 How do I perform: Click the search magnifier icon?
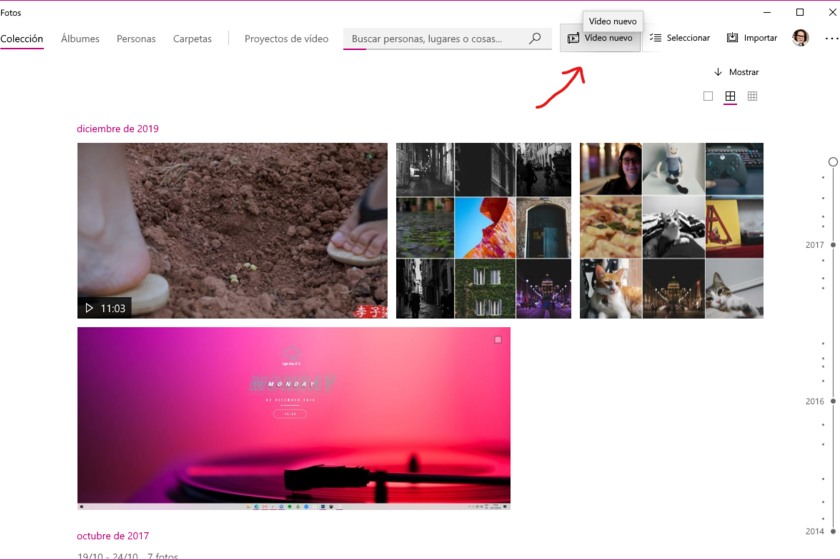[535, 38]
